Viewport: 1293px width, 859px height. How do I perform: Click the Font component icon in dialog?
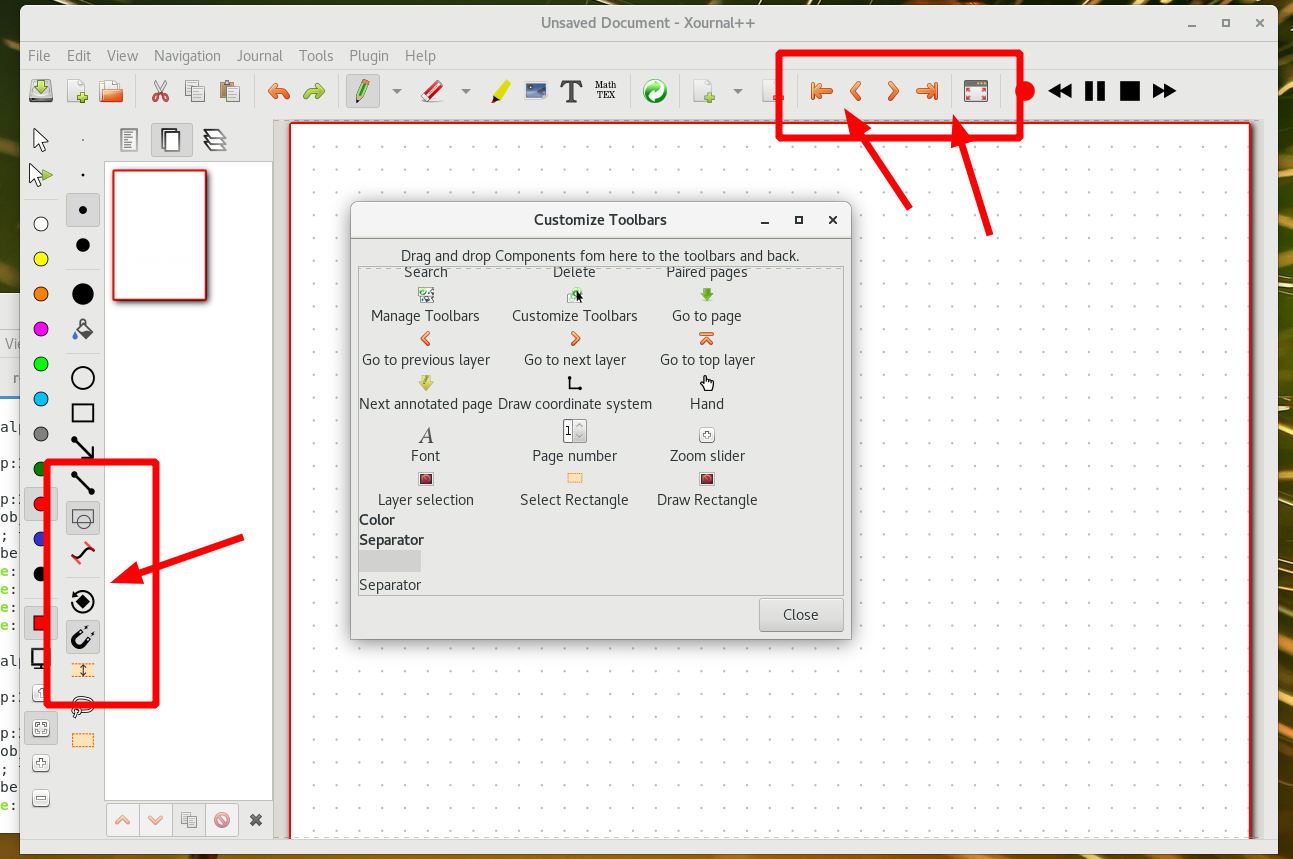pos(426,435)
